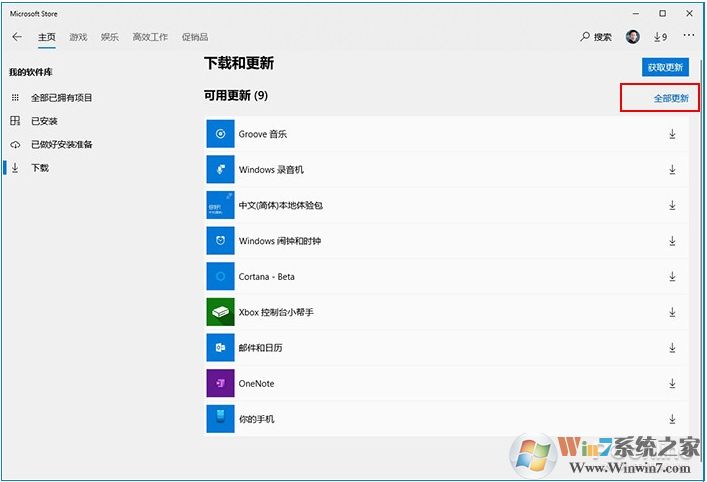The image size is (707, 482).
Task: Click the 全部更新 link
Action: pos(671,98)
